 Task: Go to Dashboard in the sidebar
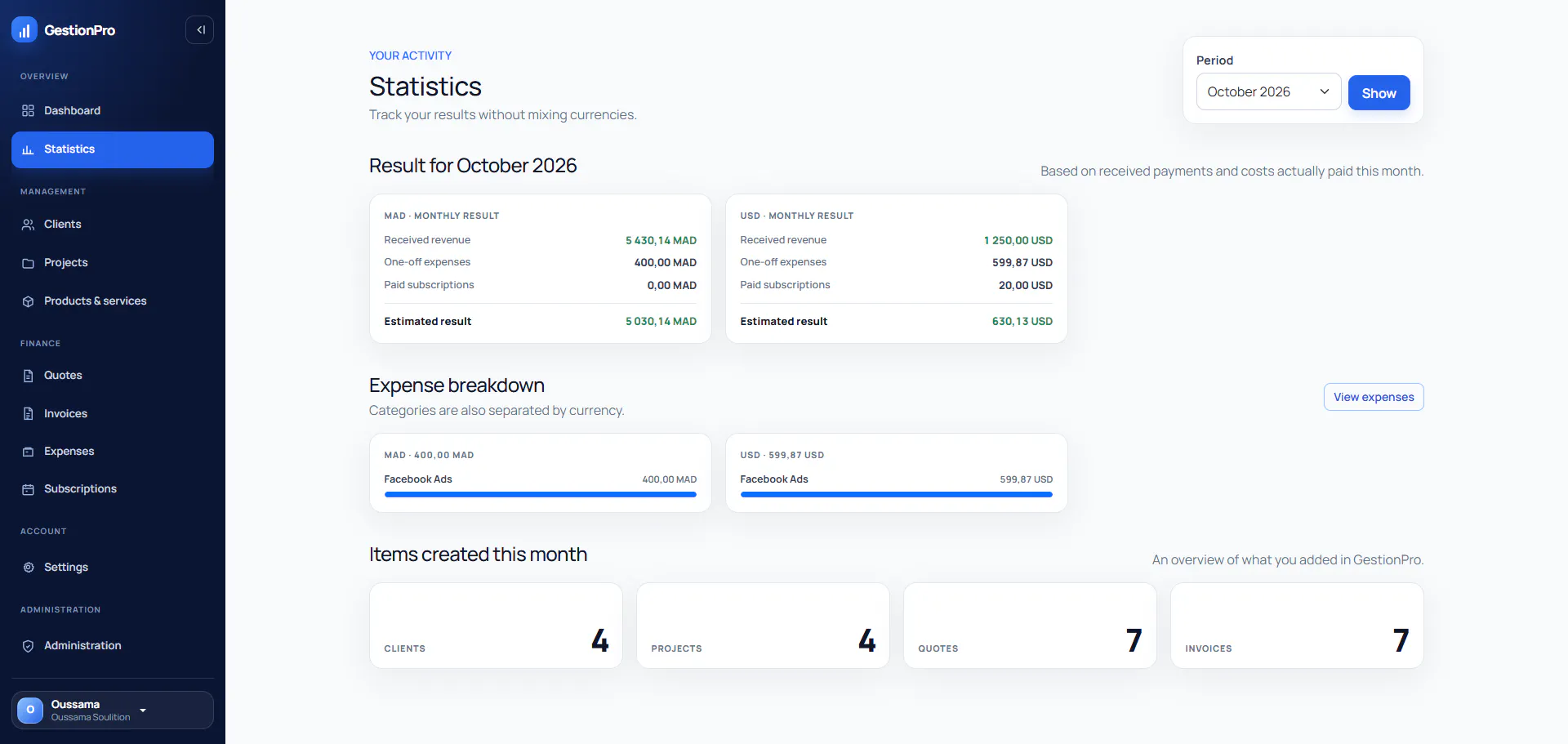113,110
